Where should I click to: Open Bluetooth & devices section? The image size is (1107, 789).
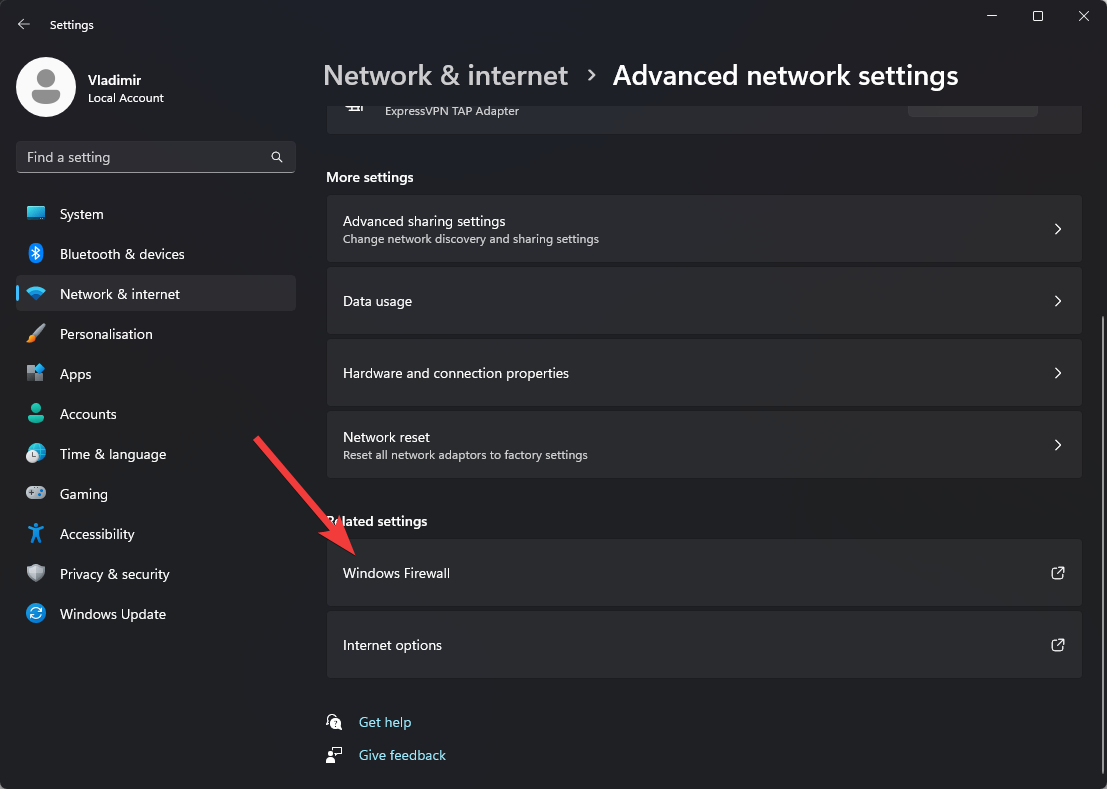point(122,254)
